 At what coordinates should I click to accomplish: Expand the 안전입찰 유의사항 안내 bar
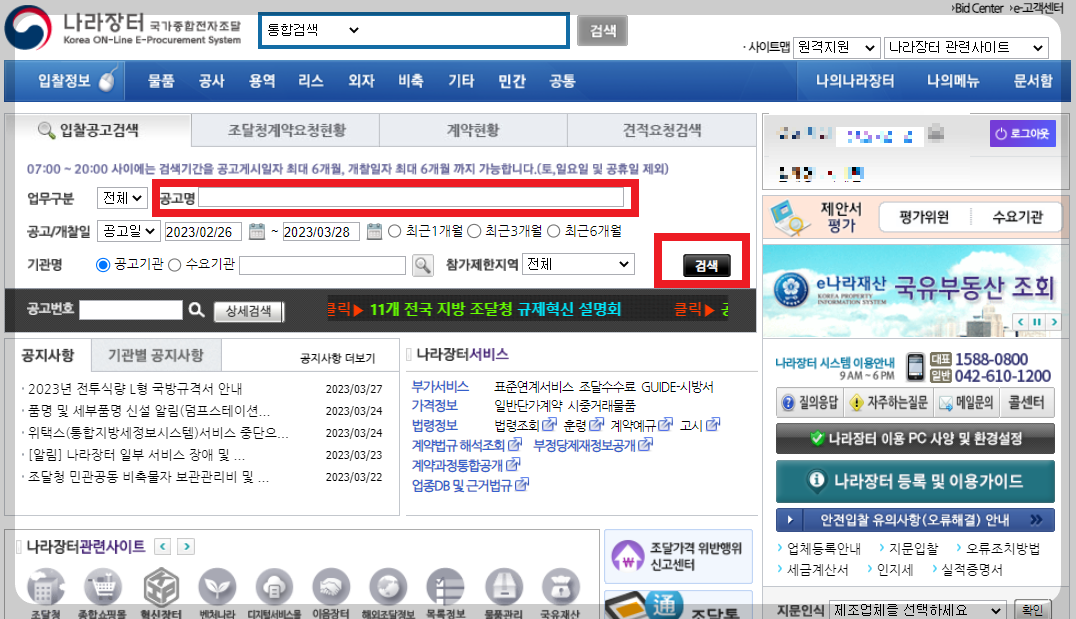pos(915,520)
